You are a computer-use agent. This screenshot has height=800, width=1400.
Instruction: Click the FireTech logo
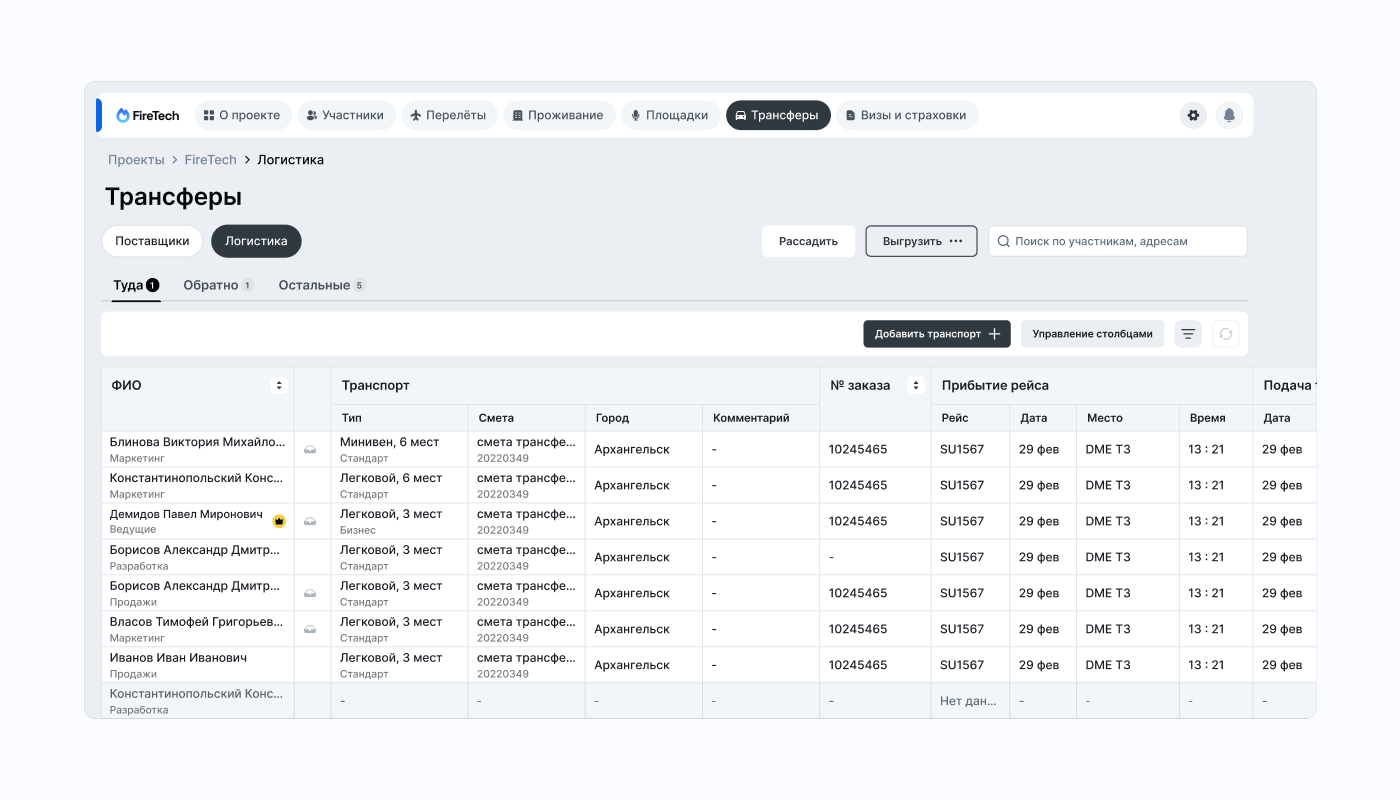pyautogui.click(x=148, y=115)
